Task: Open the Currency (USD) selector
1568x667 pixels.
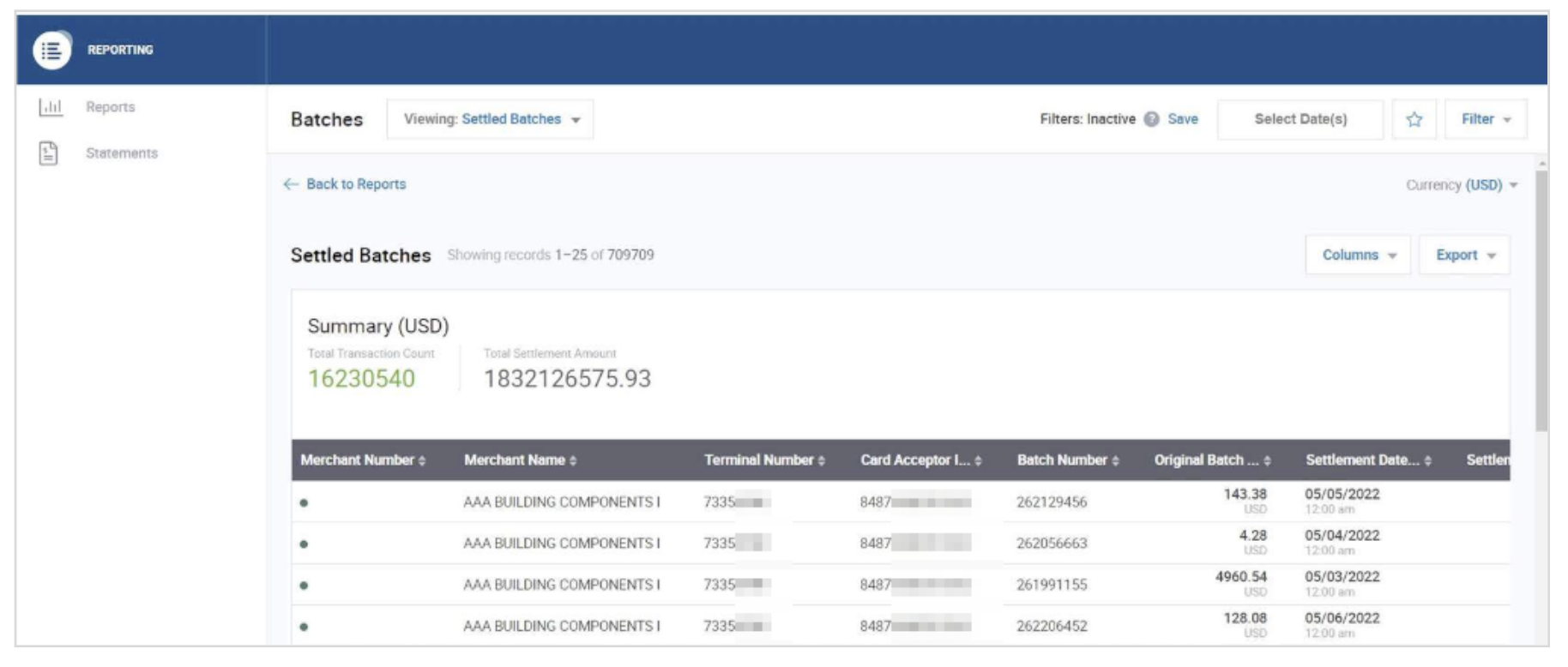Action: point(1462,185)
